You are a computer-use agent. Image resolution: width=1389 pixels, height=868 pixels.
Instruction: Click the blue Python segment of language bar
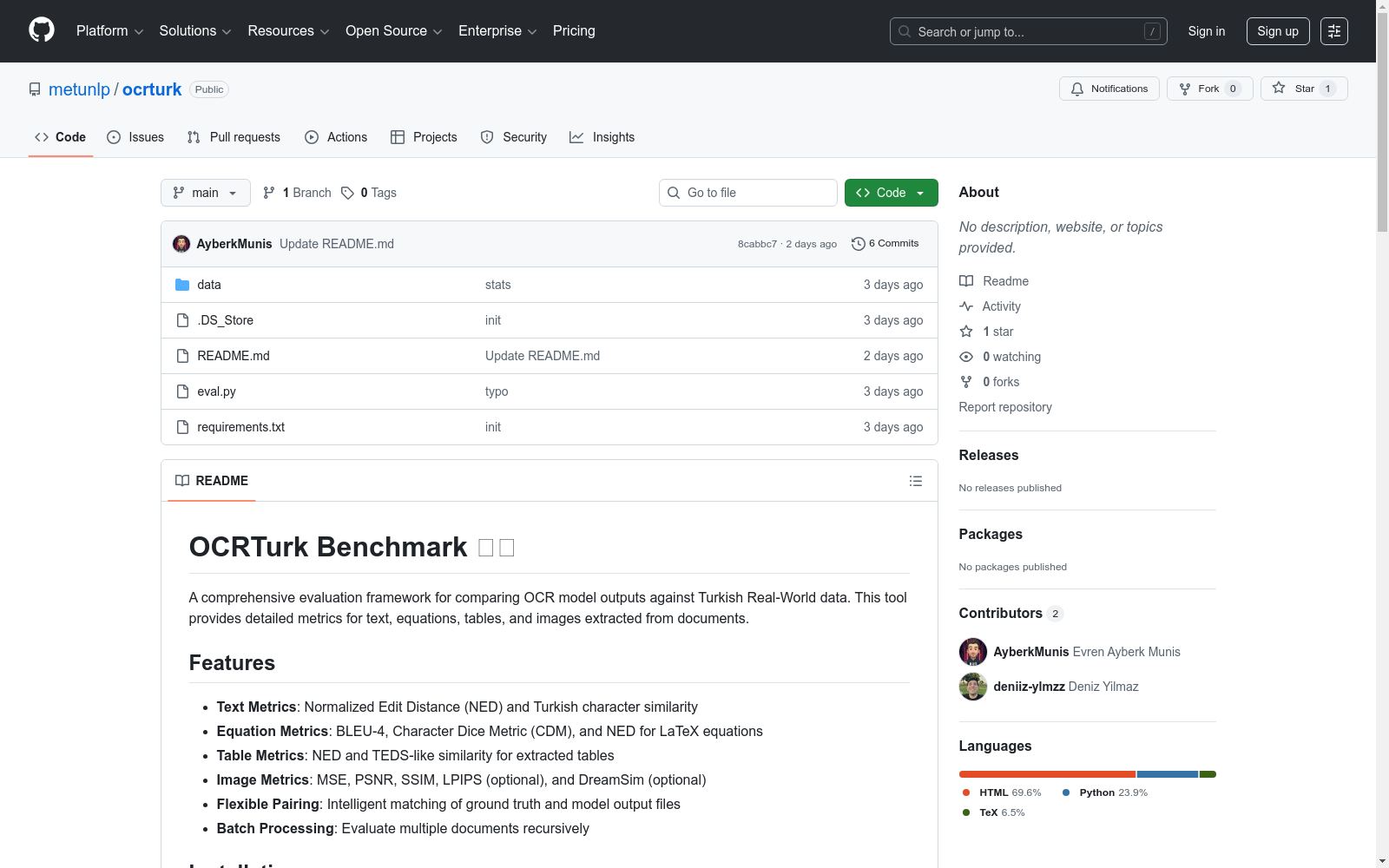click(1168, 774)
